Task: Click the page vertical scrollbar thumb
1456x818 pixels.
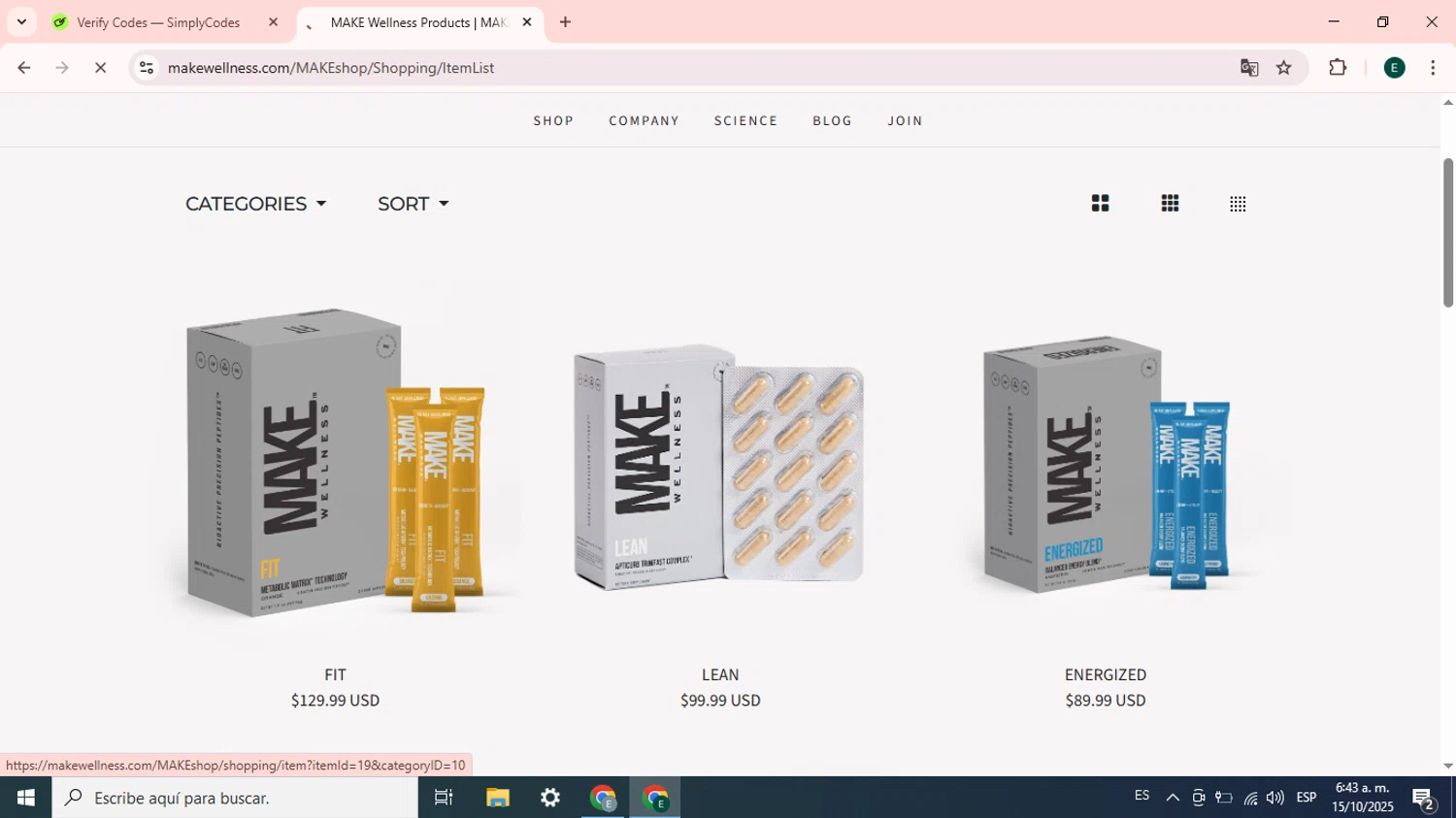Action: click(x=1448, y=233)
